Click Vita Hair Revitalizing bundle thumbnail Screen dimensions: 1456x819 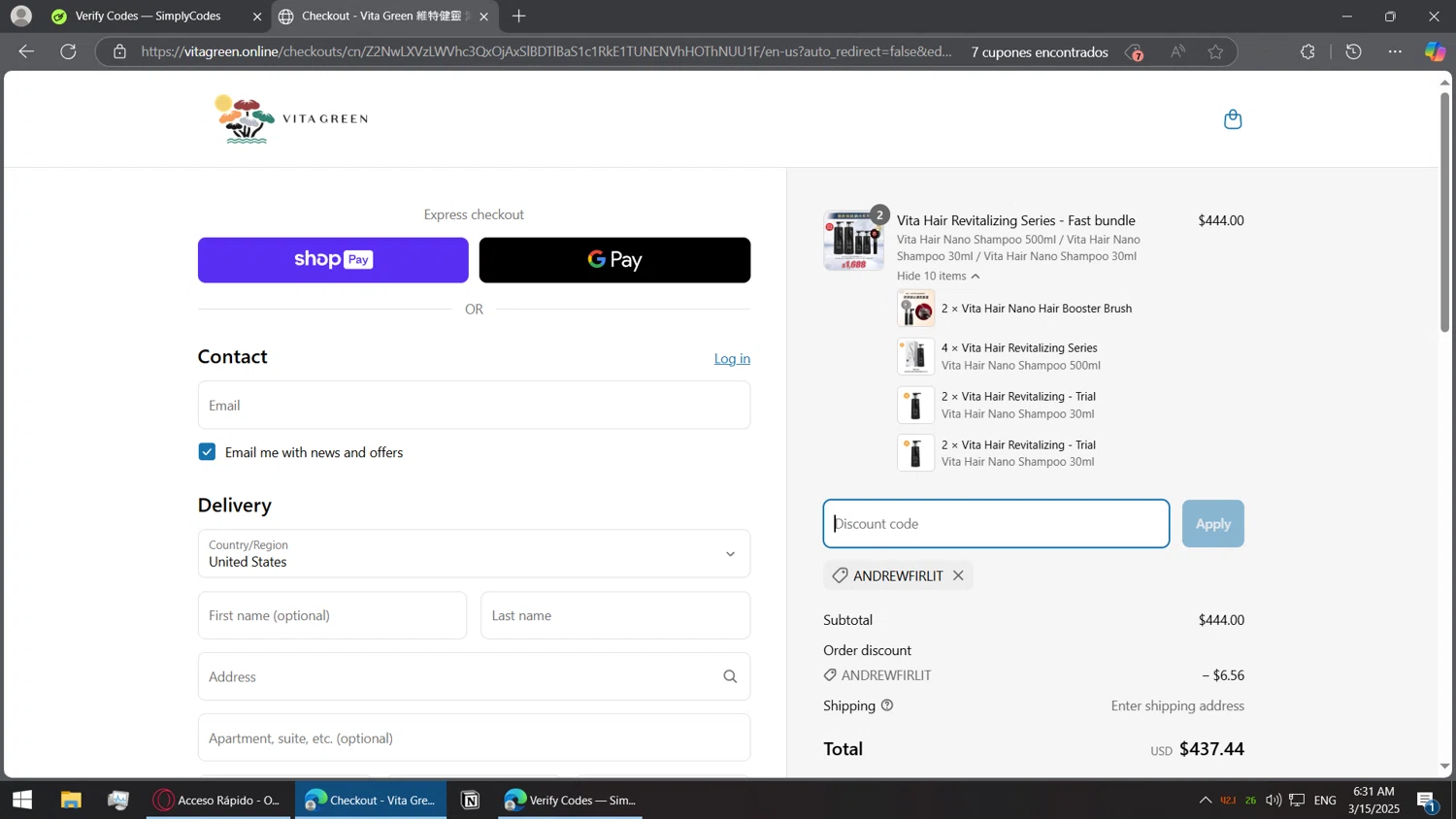point(853,240)
